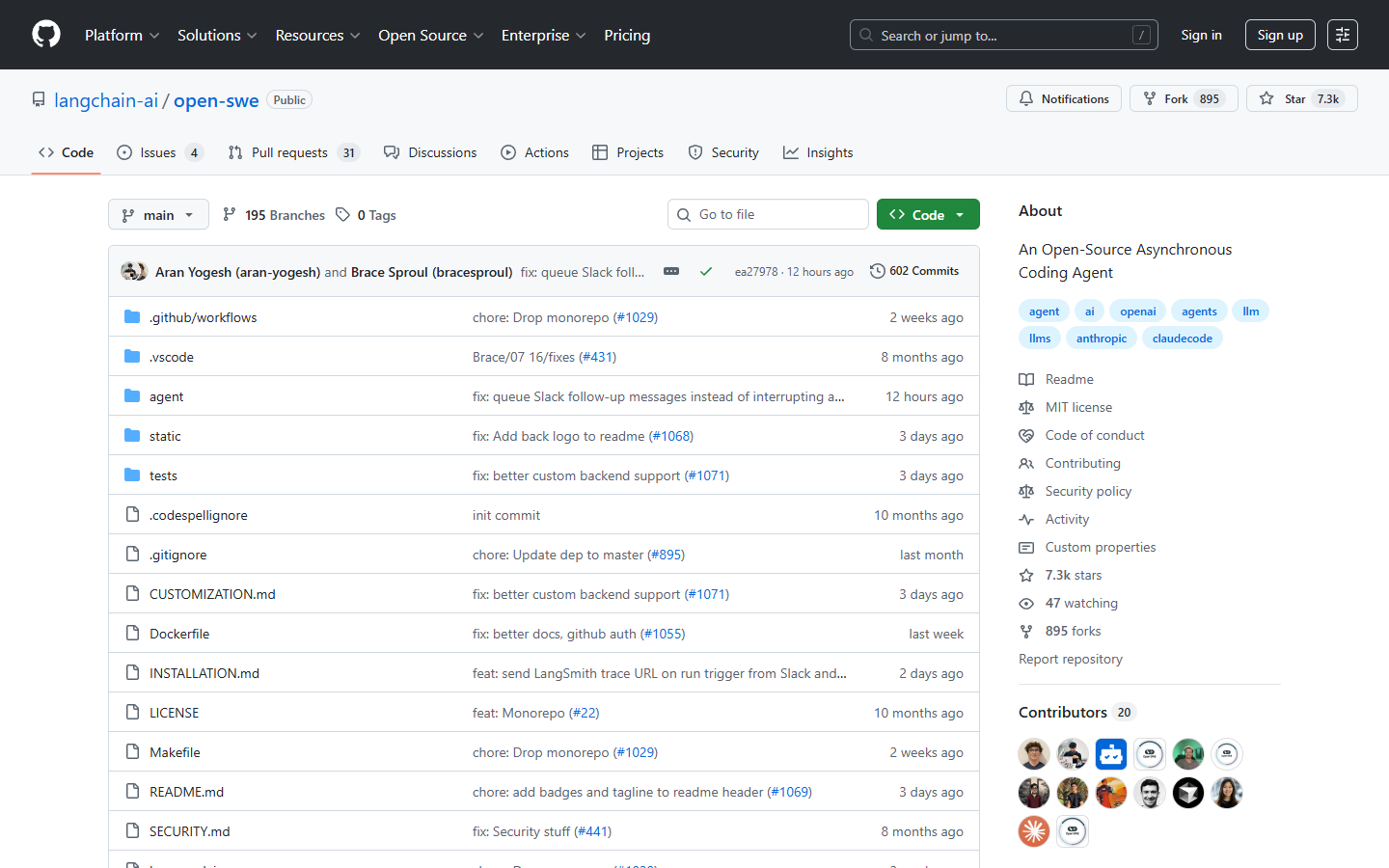Click the Activity pulse icon
This screenshot has width=1389, height=868.
(x=1026, y=519)
